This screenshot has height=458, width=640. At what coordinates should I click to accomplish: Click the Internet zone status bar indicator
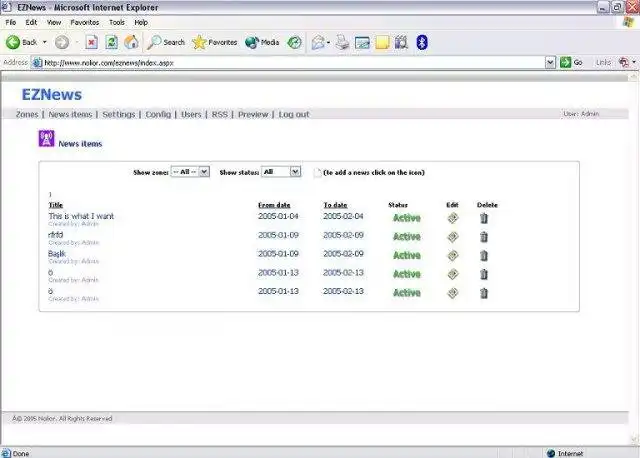pos(565,453)
